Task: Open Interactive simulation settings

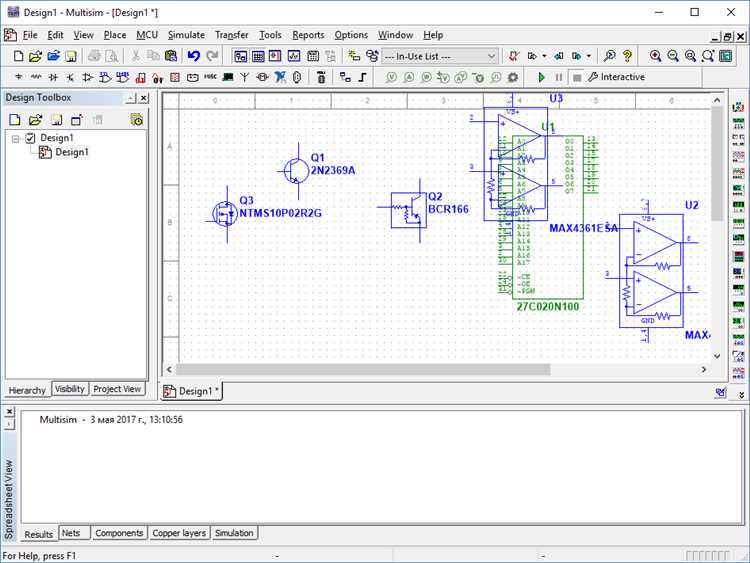Action: (616, 77)
